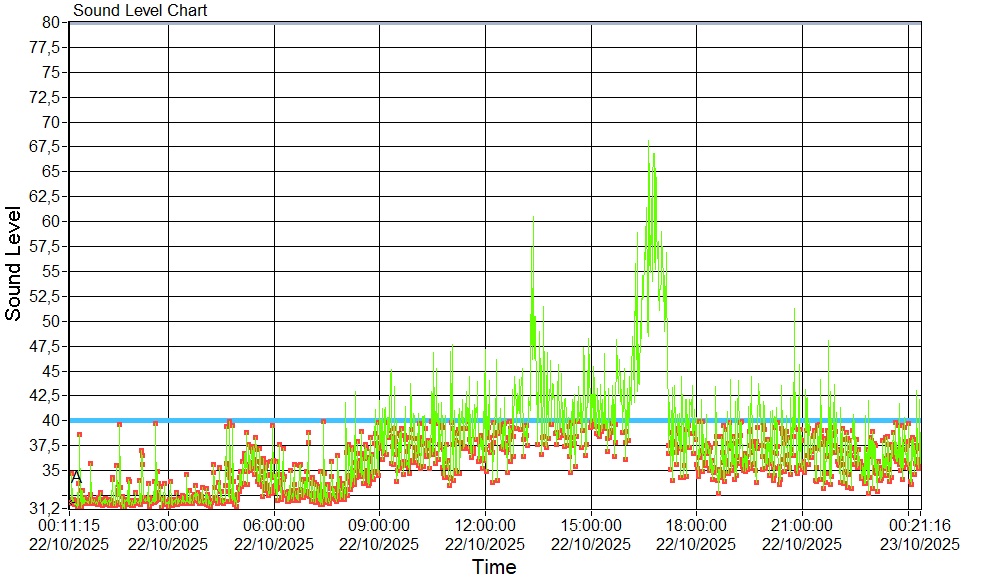Click the green spike after 21:00 near 51 dB
The height and width of the screenshot is (588, 990).
click(x=795, y=312)
